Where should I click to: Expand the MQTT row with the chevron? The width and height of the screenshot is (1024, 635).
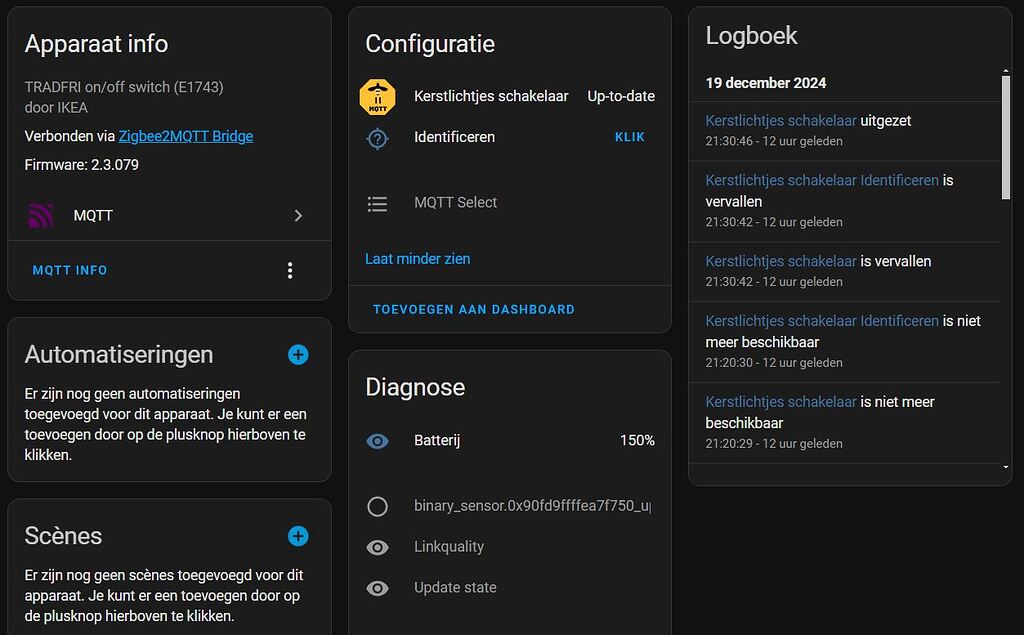pos(297,214)
